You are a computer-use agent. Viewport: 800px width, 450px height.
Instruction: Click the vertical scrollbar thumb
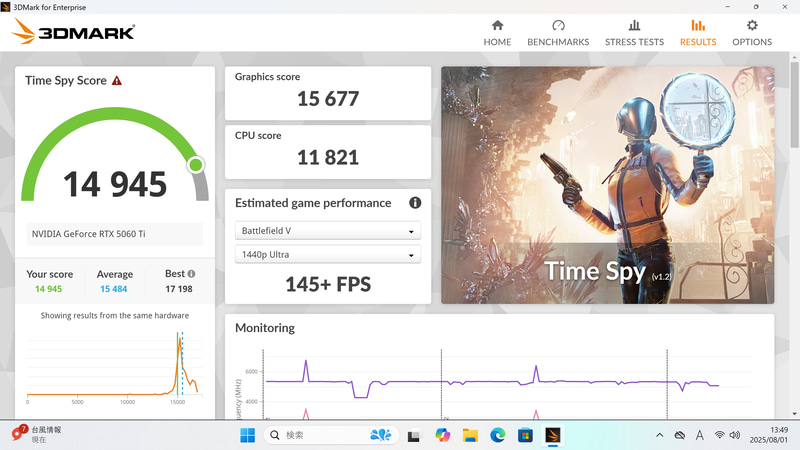pyautogui.click(x=794, y=105)
